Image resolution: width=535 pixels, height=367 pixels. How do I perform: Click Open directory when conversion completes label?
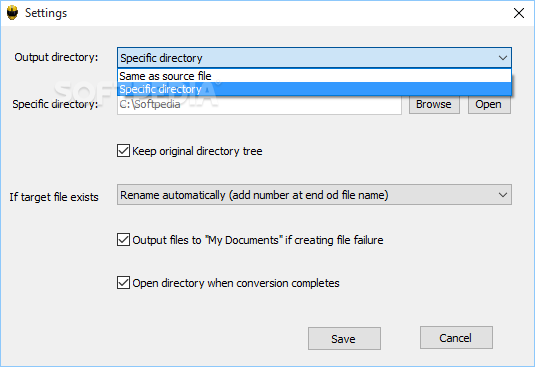(236, 283)
